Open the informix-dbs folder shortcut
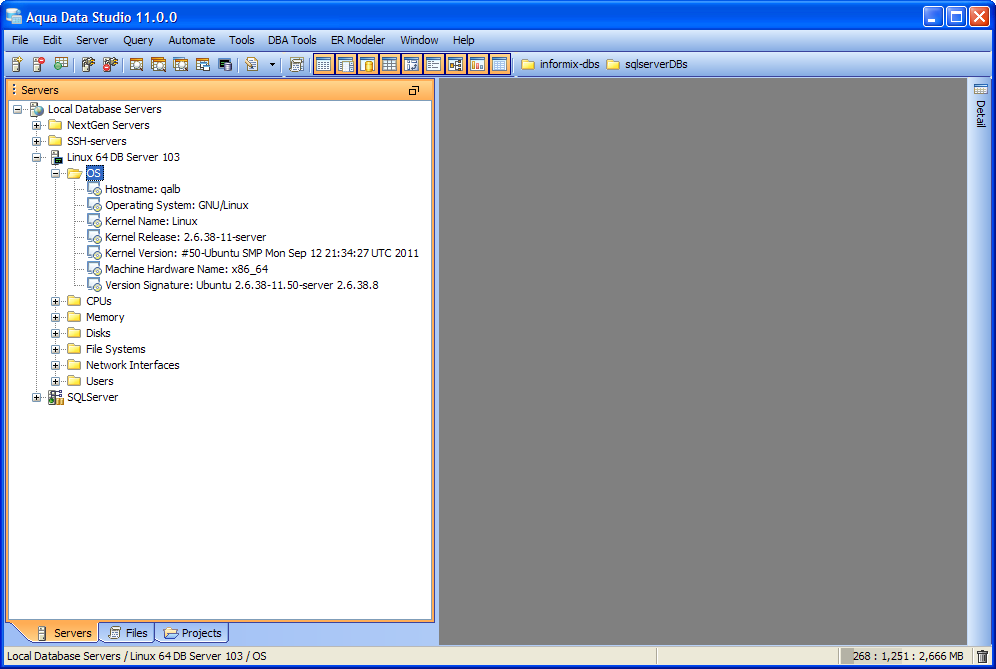Viewport: 996px width, 669px height. click(x=560, y=64)
